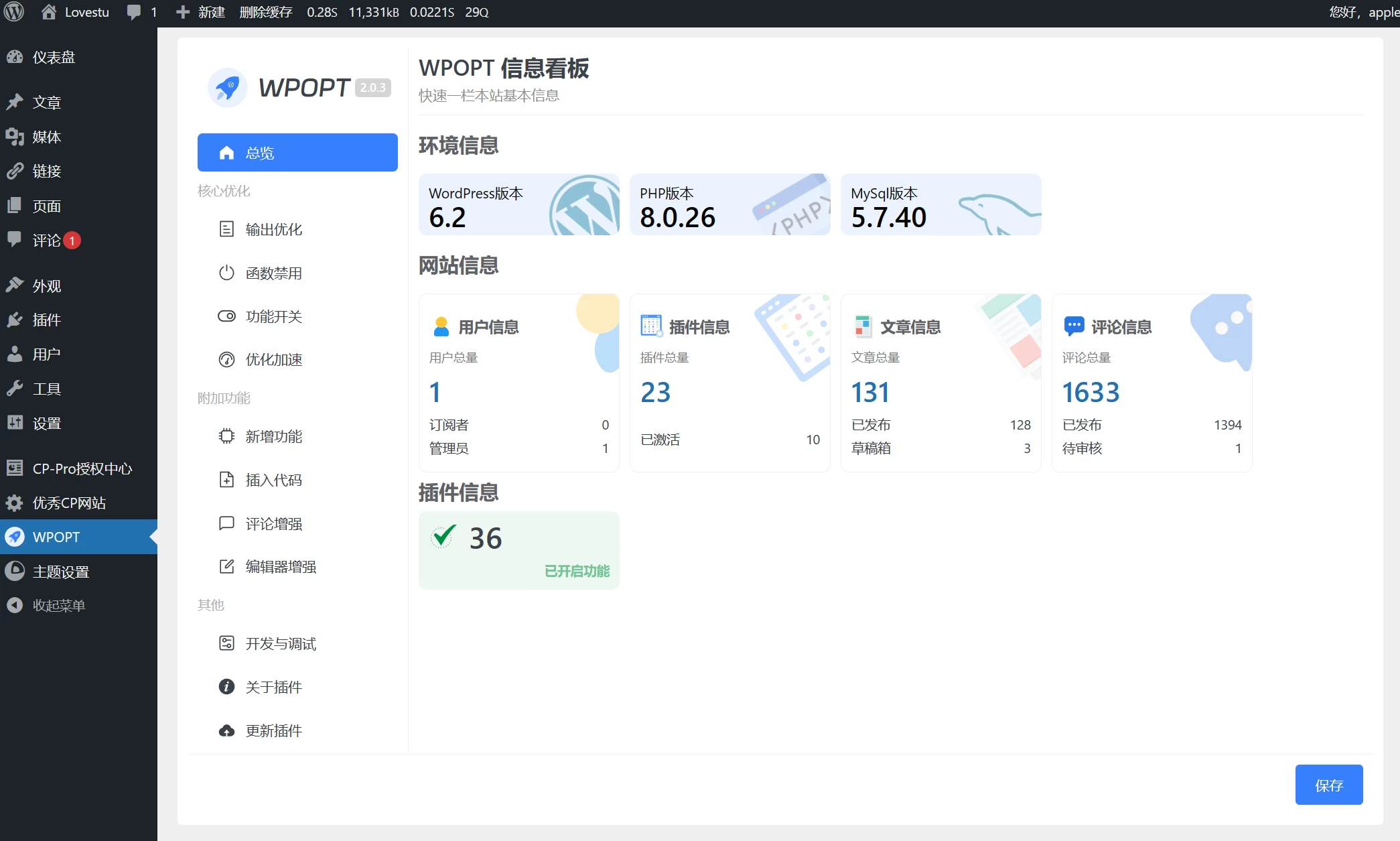Image resolution: width=1400 pixels, height=841 pixels.
Task: Click the 用户 person icon in sidebar
Action: pyautogui.click(x=15, y=354)
